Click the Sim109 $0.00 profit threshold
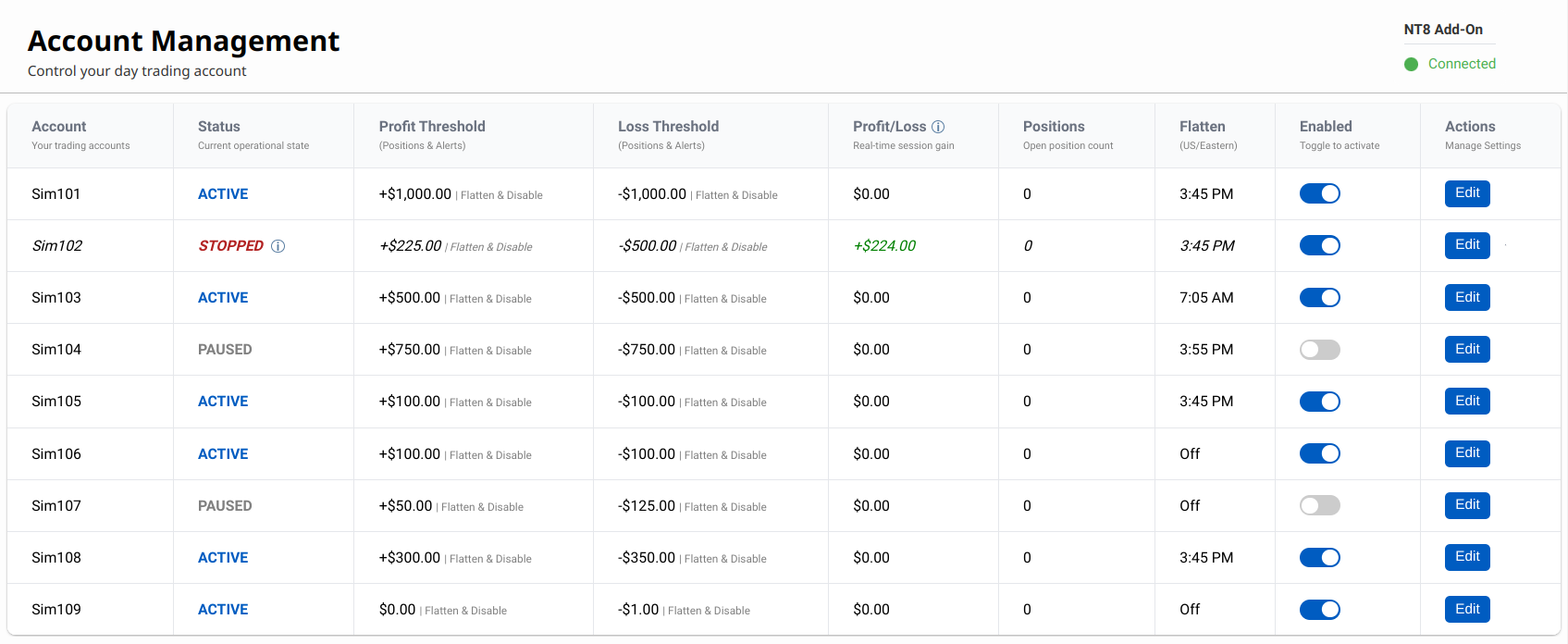This screenshot has height=644, width=1568. tap(397, 610)
